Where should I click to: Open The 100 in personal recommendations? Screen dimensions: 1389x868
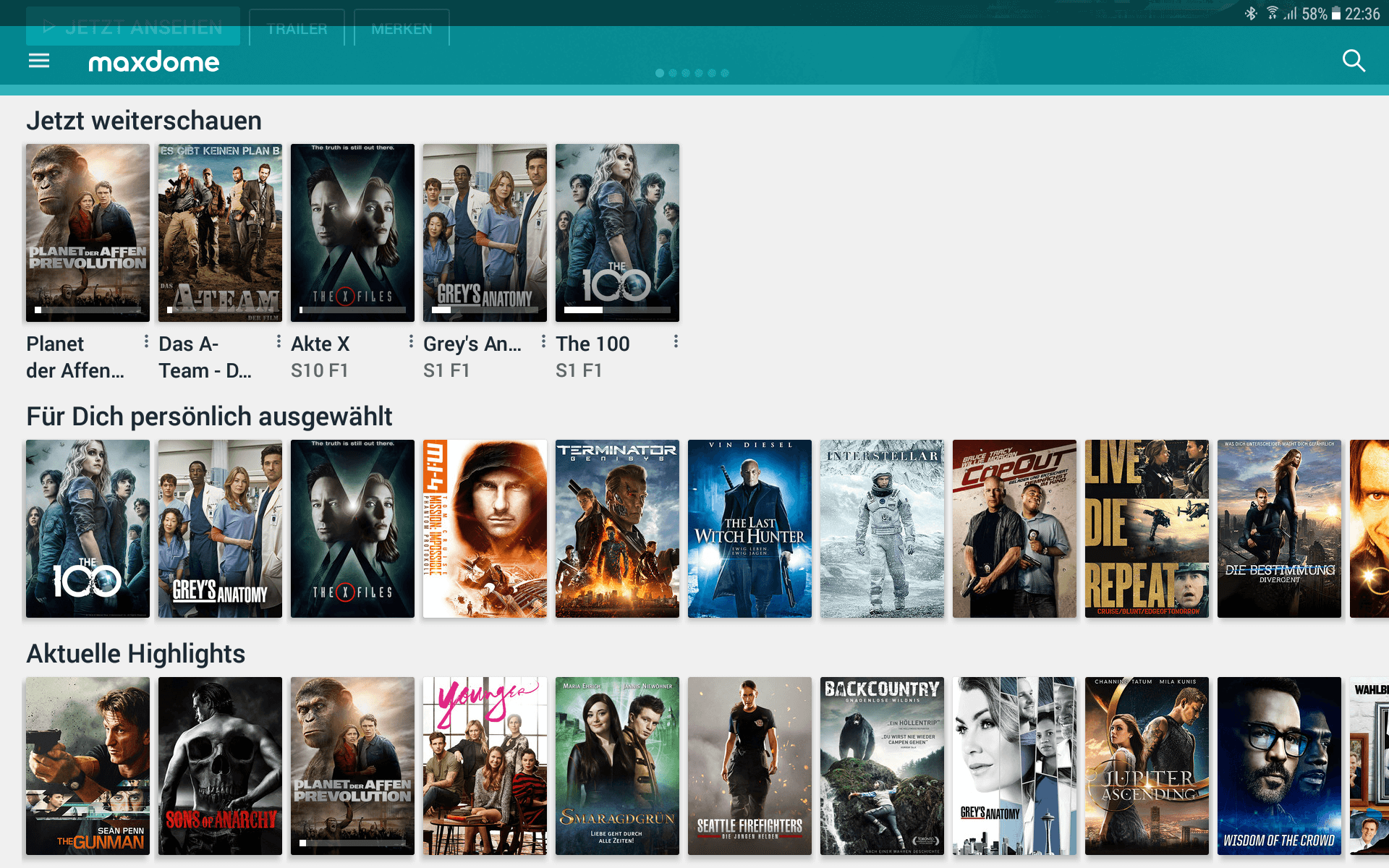click(x=88, y=529)
